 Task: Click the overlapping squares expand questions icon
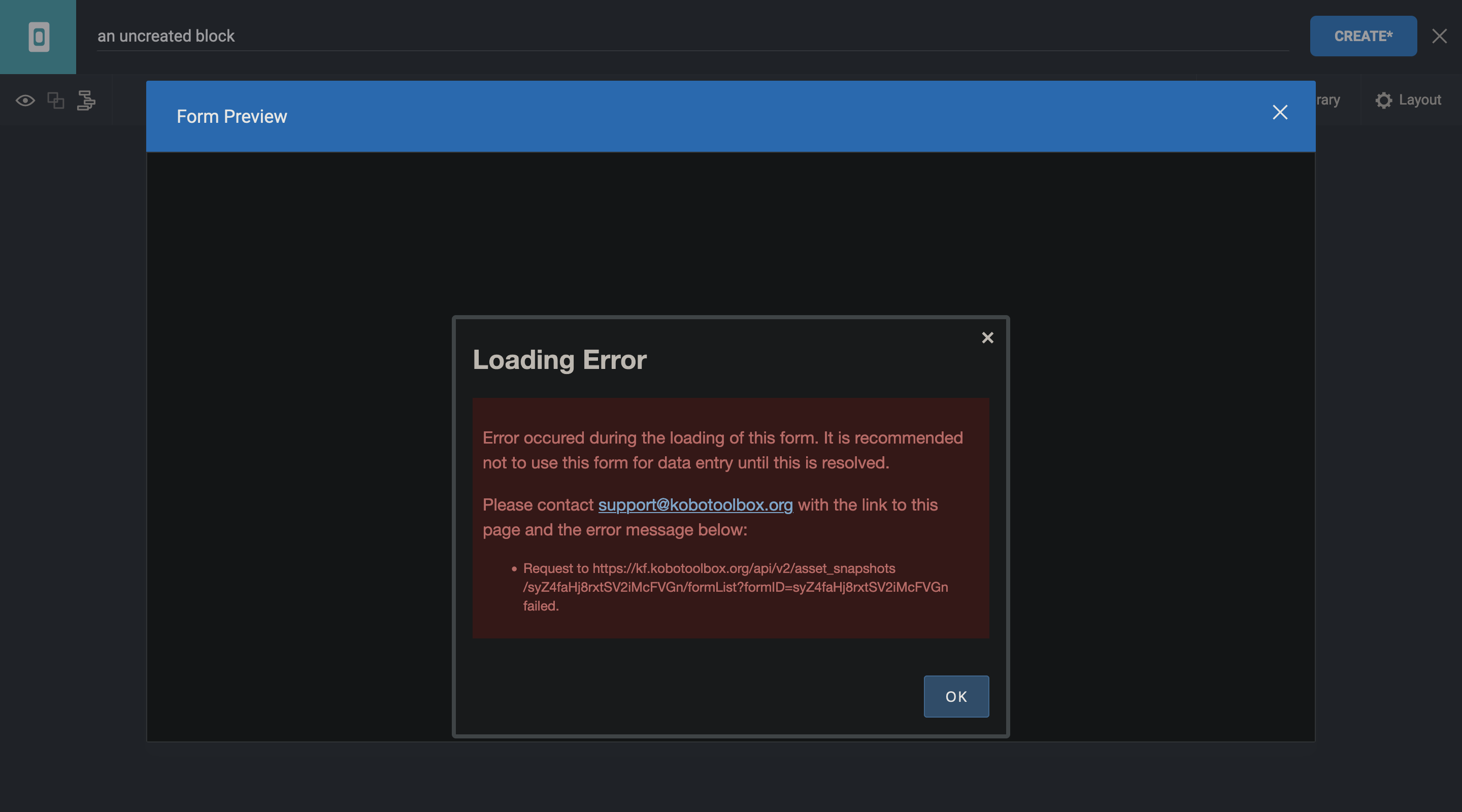(56, 100)
